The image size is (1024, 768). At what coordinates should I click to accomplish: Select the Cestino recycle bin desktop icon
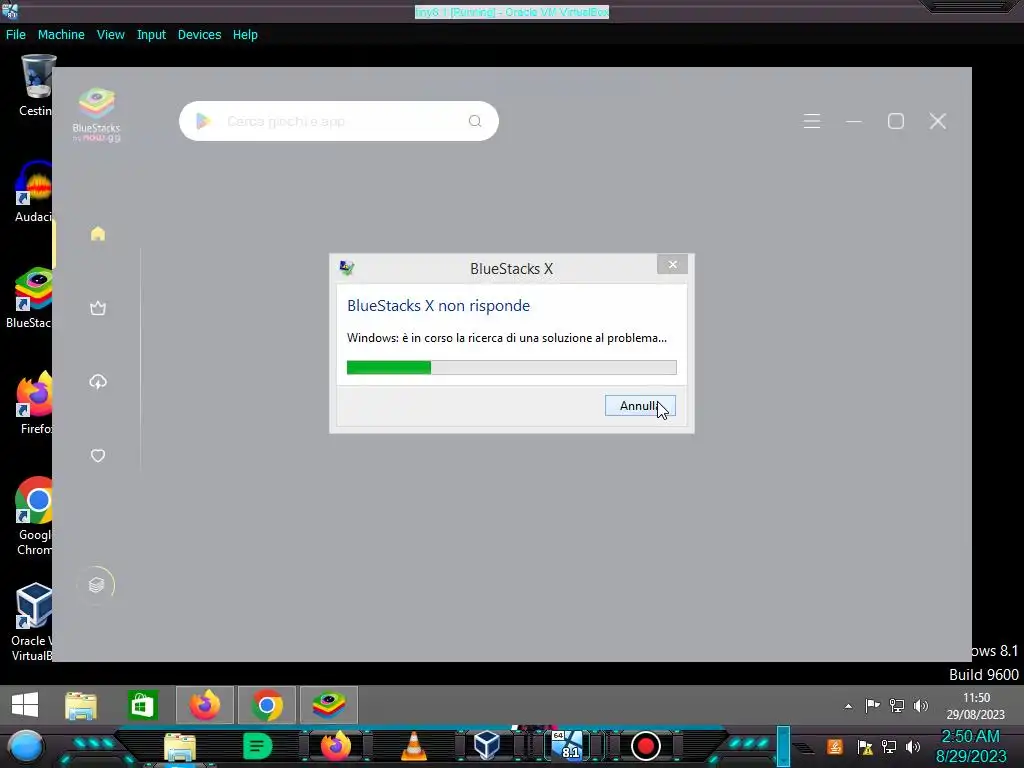[x=36, y=86]
